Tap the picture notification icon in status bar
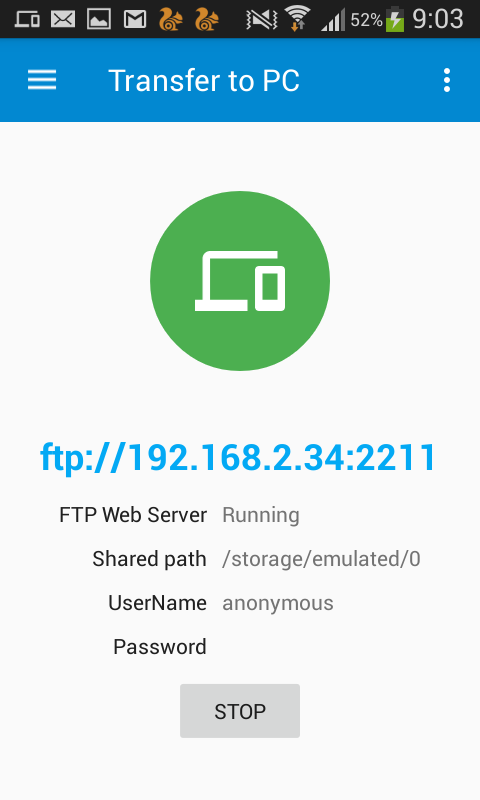This screenshot has width=480, height=800. [99, 19]
